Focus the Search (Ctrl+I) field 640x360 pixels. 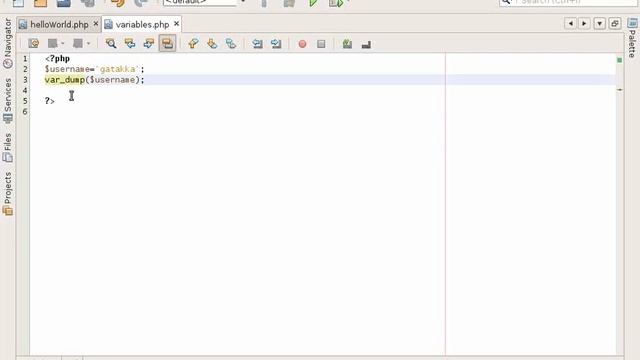(568, 3)
